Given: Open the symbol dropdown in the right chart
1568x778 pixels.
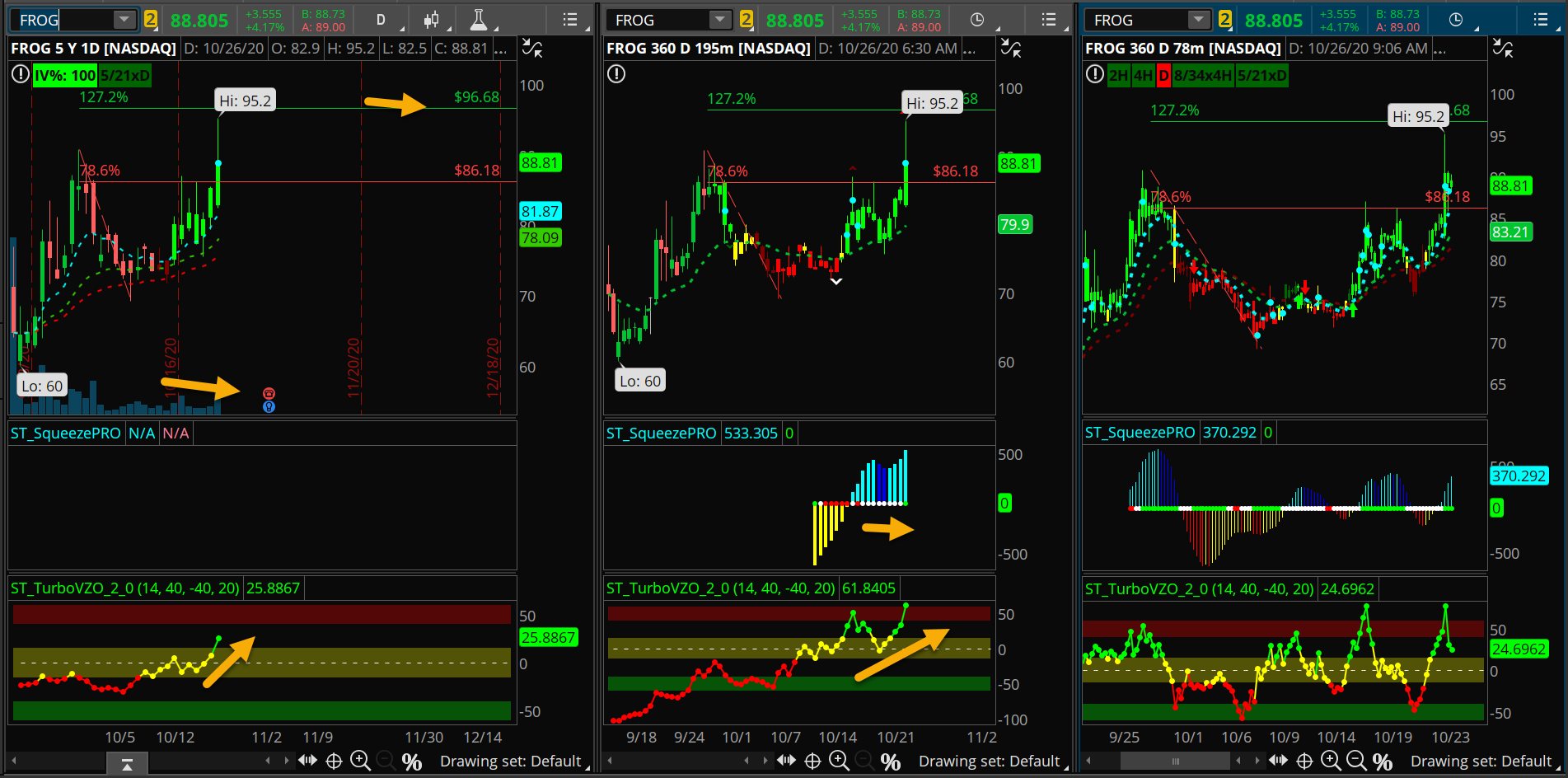Looking at the screenshot, I should (1198, 20).
